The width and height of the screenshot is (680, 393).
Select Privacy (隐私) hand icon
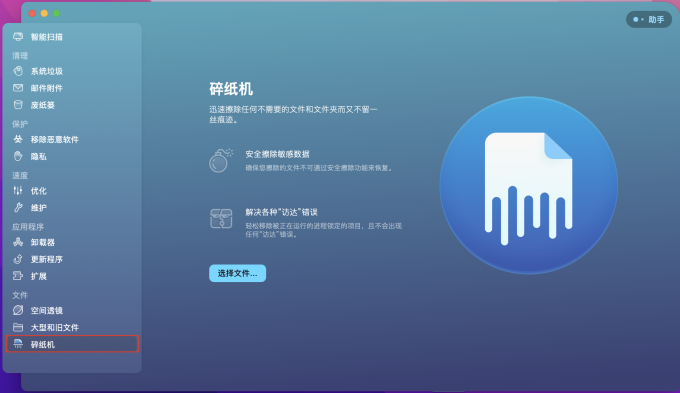(x=18, y=156)
